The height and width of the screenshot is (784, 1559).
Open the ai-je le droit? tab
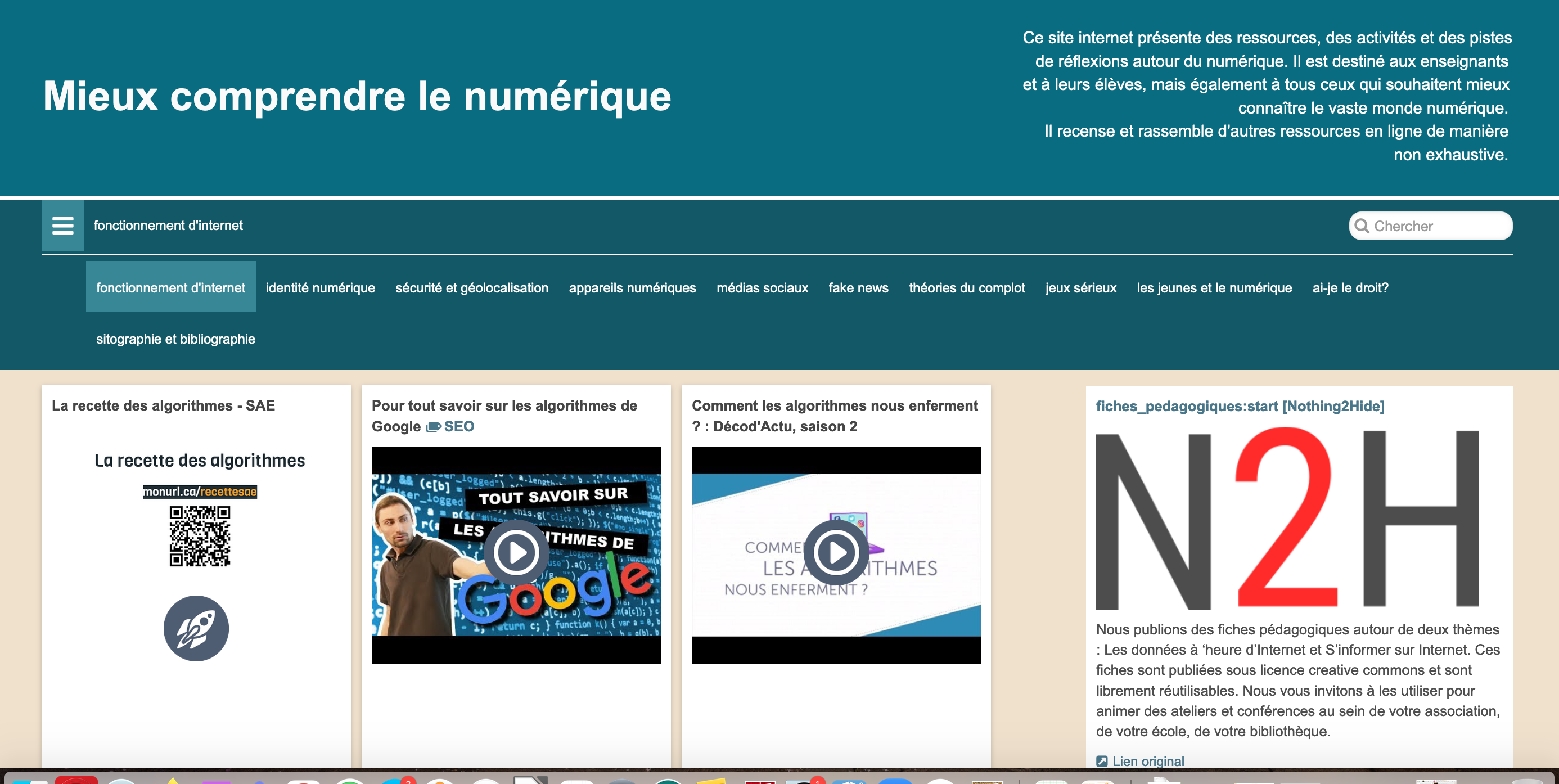pyautogui.click(x=1350, y=287)
